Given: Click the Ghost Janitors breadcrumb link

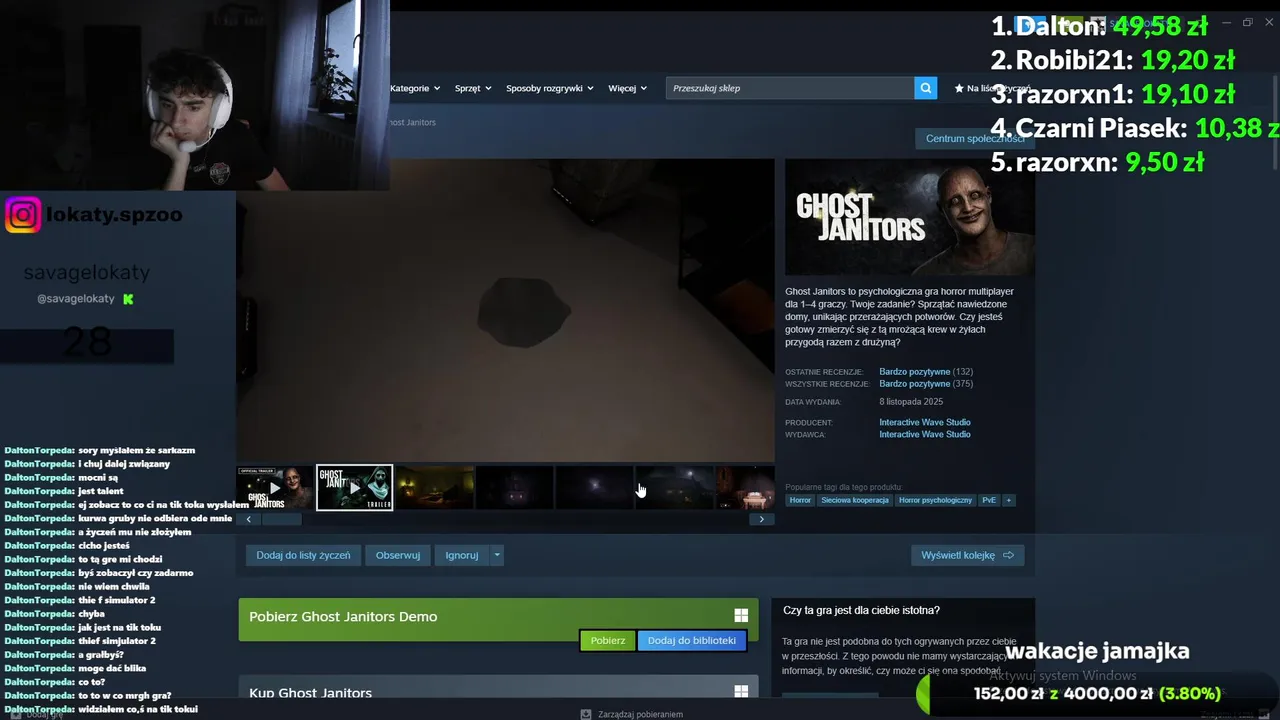Looking at the screenshot, I should (412, 122).
